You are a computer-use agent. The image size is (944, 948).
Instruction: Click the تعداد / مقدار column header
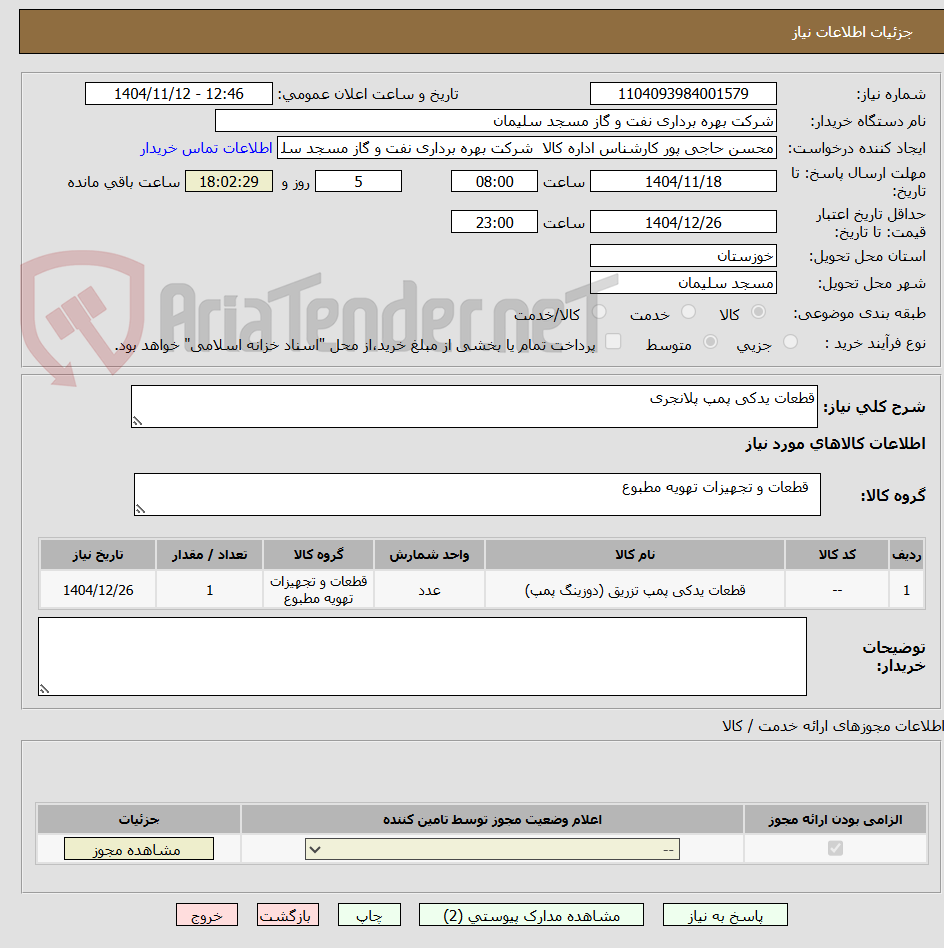click(209, 555)
